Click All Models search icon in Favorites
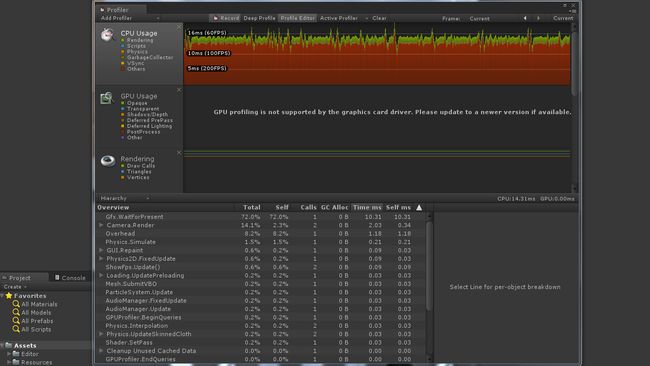The width and height of the screenshot is (650, 366). 16,312
